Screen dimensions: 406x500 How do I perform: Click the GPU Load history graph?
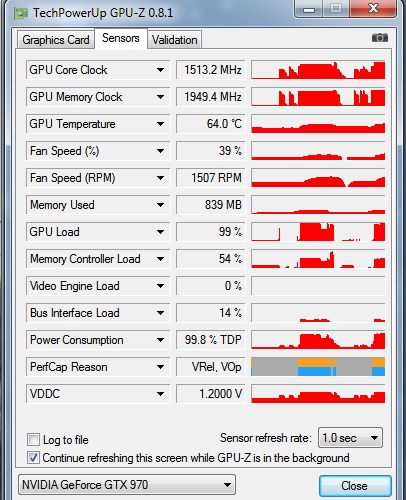click(318, 232)
